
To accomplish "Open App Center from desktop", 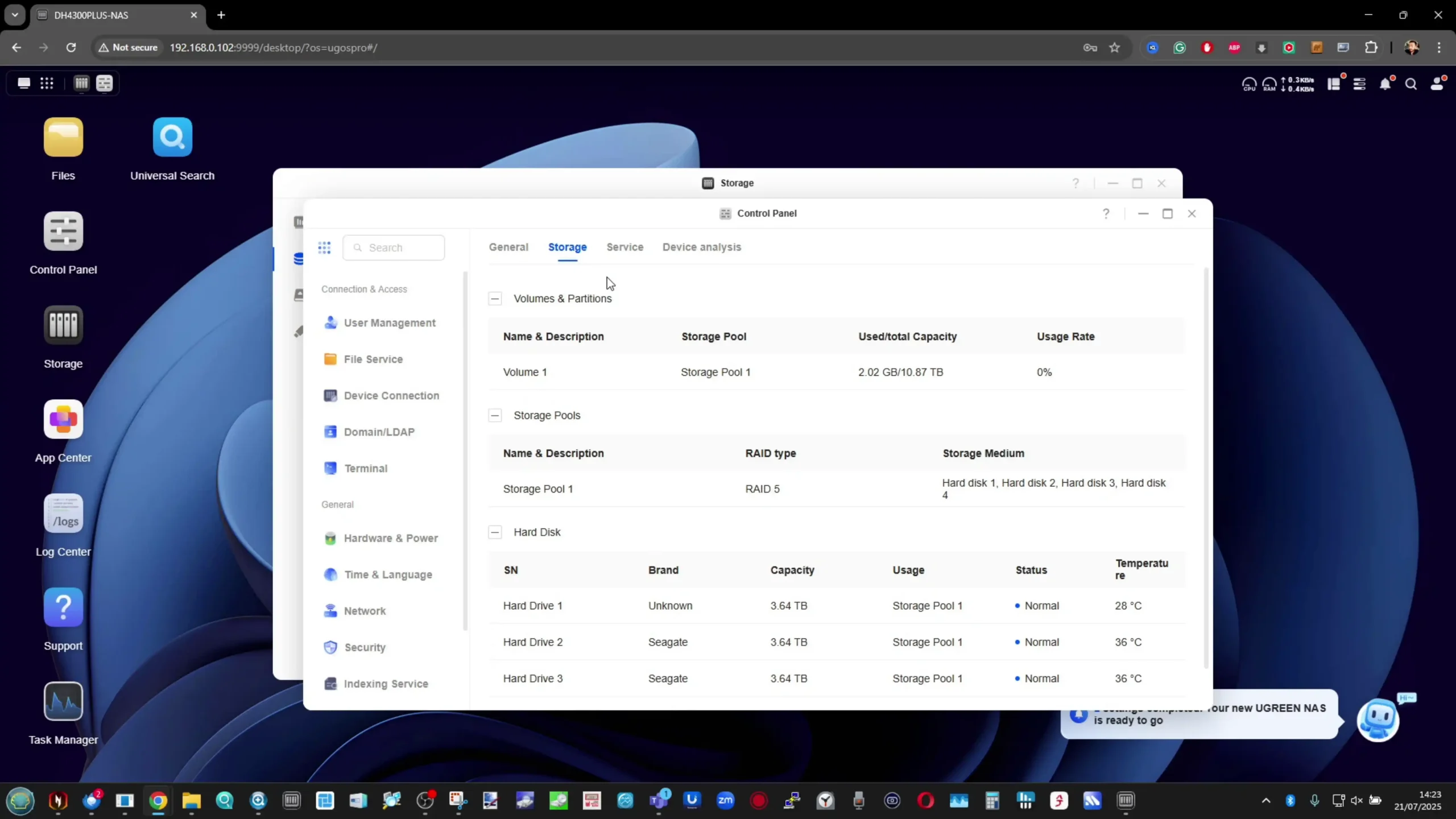I will point(63,420).
